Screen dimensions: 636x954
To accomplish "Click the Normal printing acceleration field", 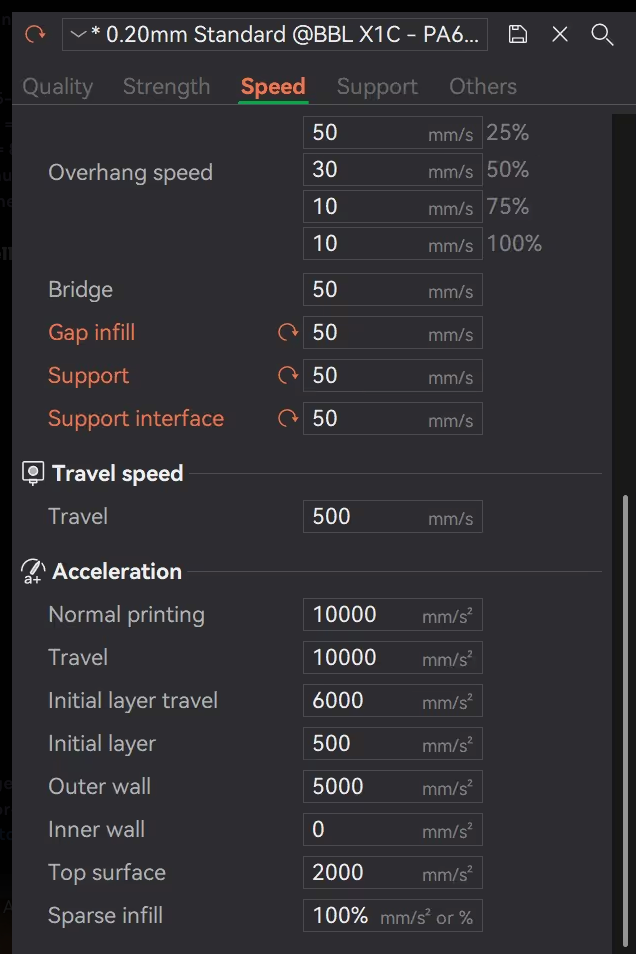I will pos(392,615).
